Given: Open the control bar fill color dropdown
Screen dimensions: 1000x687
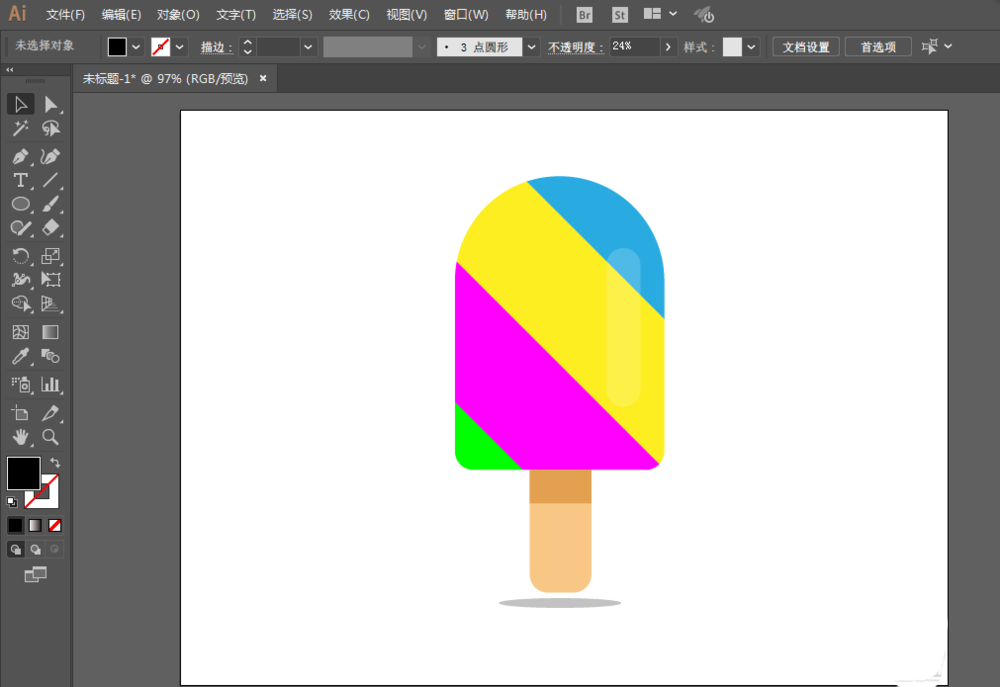Looking at the screenshot, I should point(136,47).
